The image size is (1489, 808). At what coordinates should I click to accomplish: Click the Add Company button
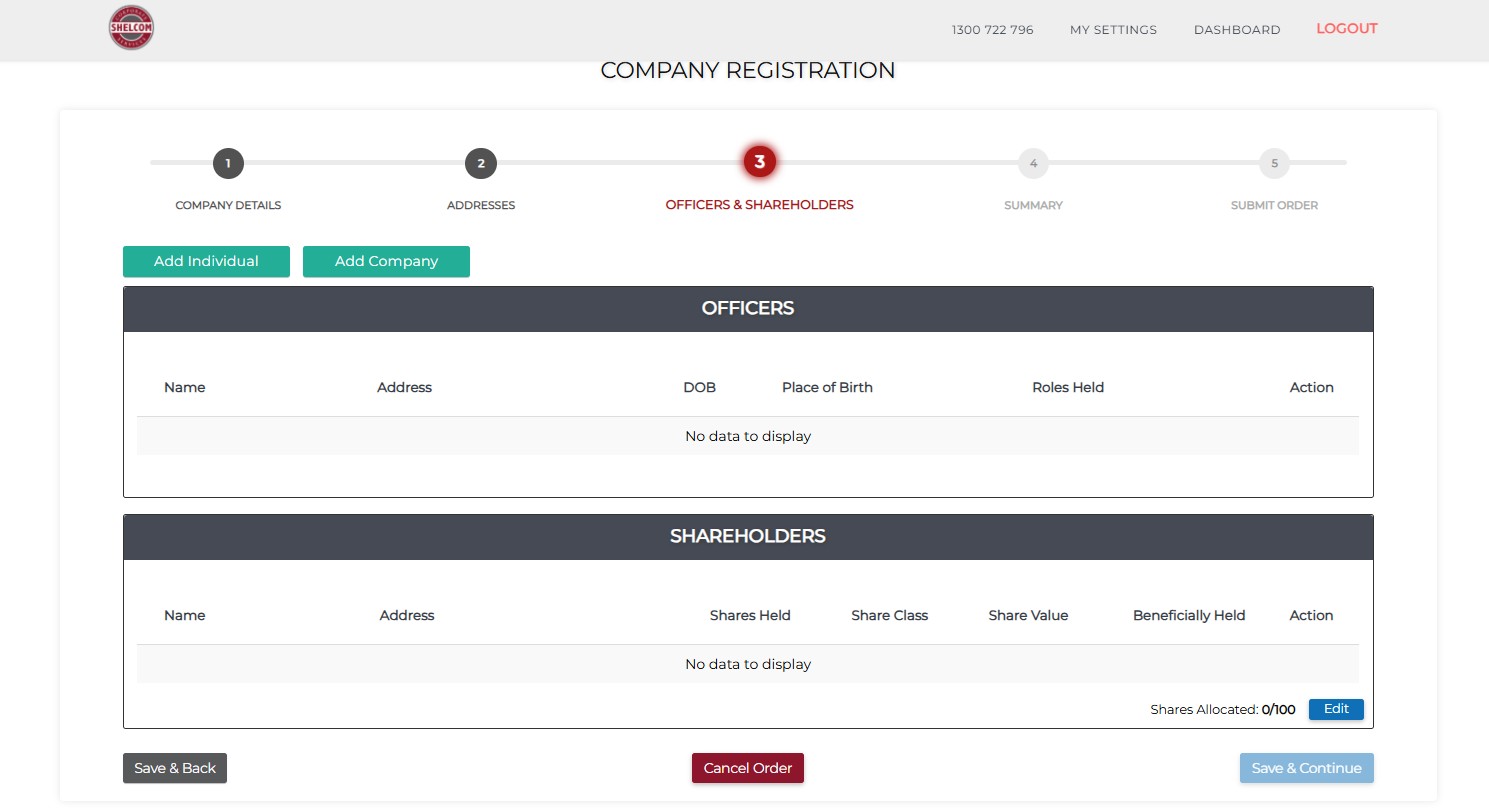[386, 261]
